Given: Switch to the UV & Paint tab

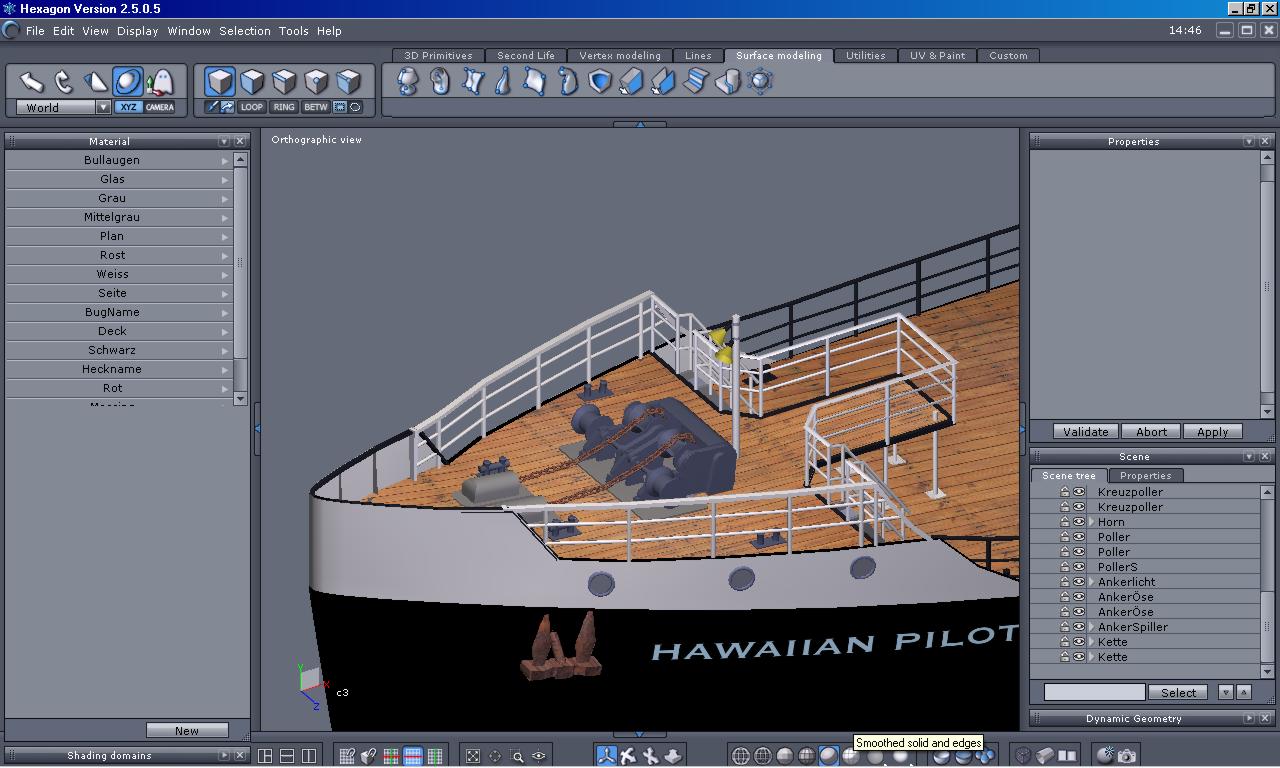Looking at the screenshot, I should 937,55.
